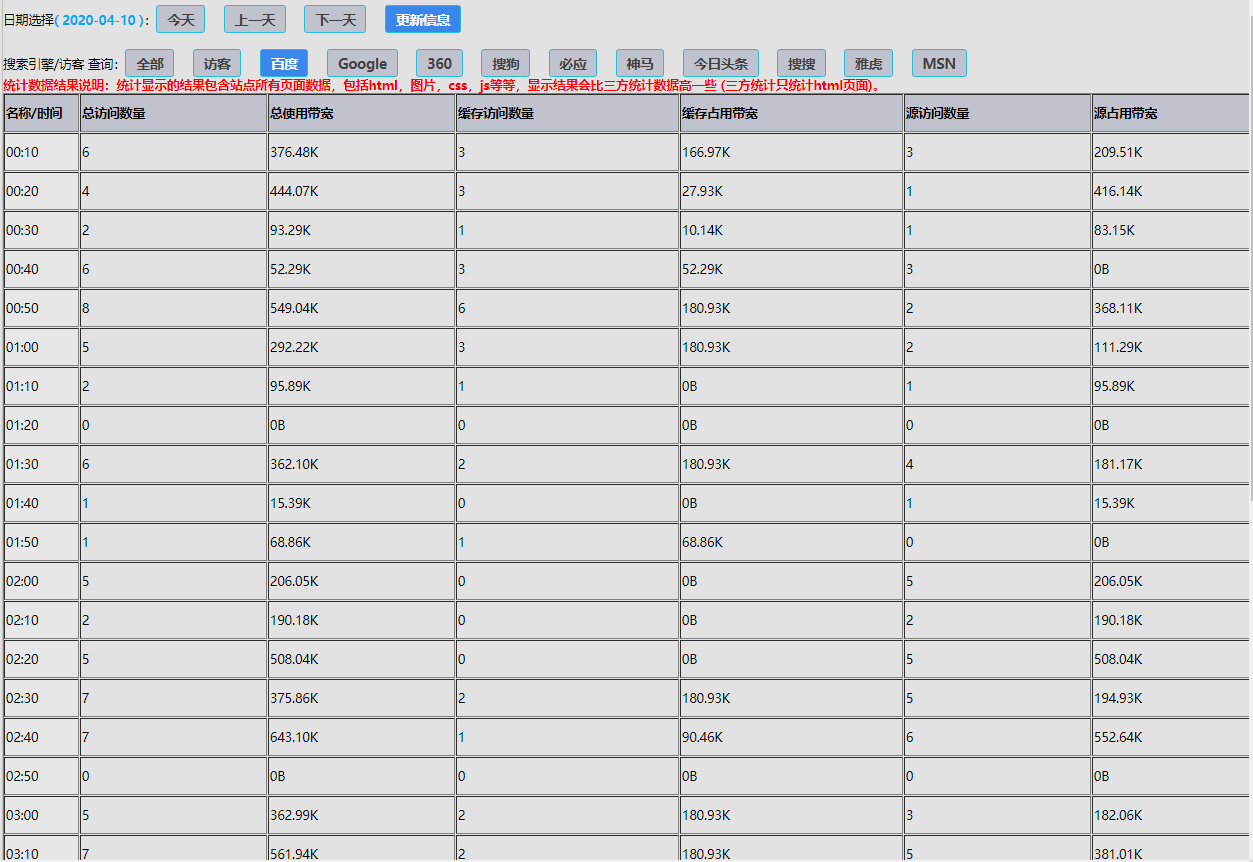The image size is (1253, 862).
Task: Filter statistics by Google
Action: coord(362,63)
